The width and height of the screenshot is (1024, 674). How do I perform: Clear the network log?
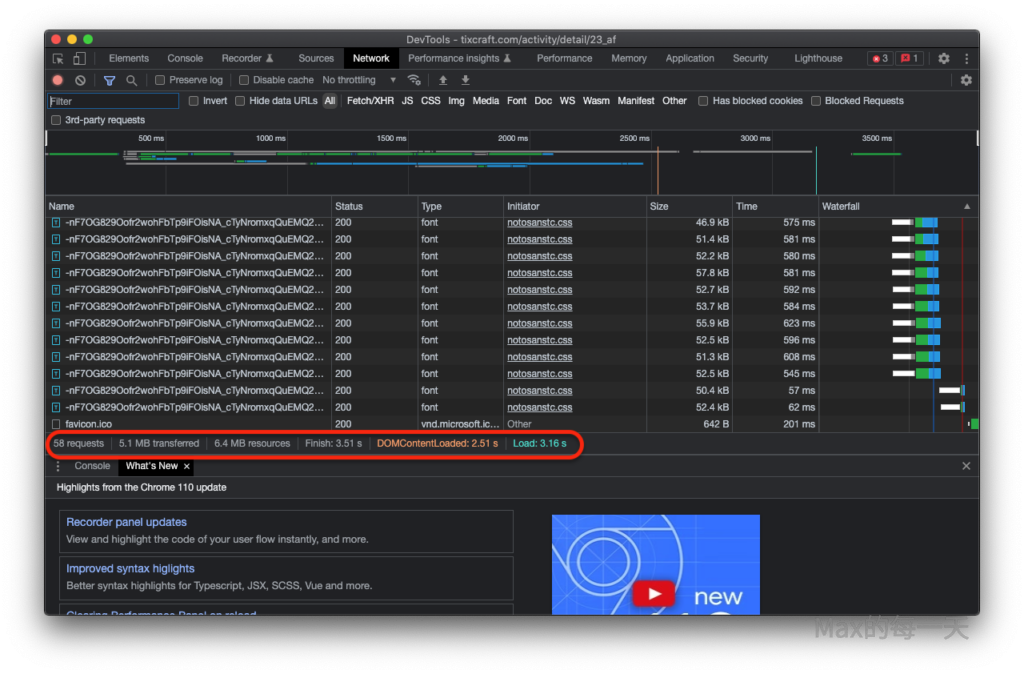point(80,80)
